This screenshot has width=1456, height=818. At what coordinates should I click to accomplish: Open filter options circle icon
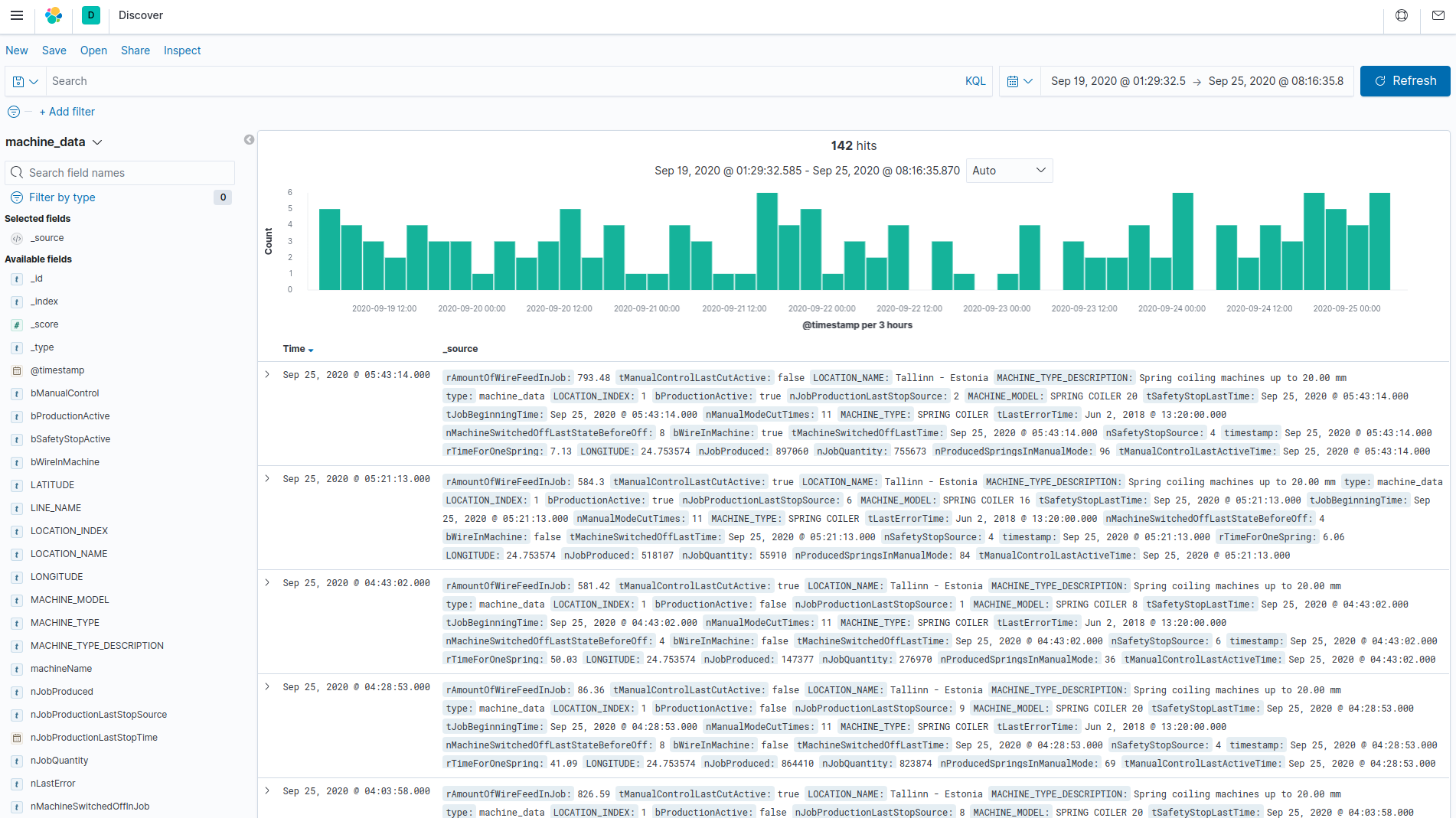[x=14, y=112]
